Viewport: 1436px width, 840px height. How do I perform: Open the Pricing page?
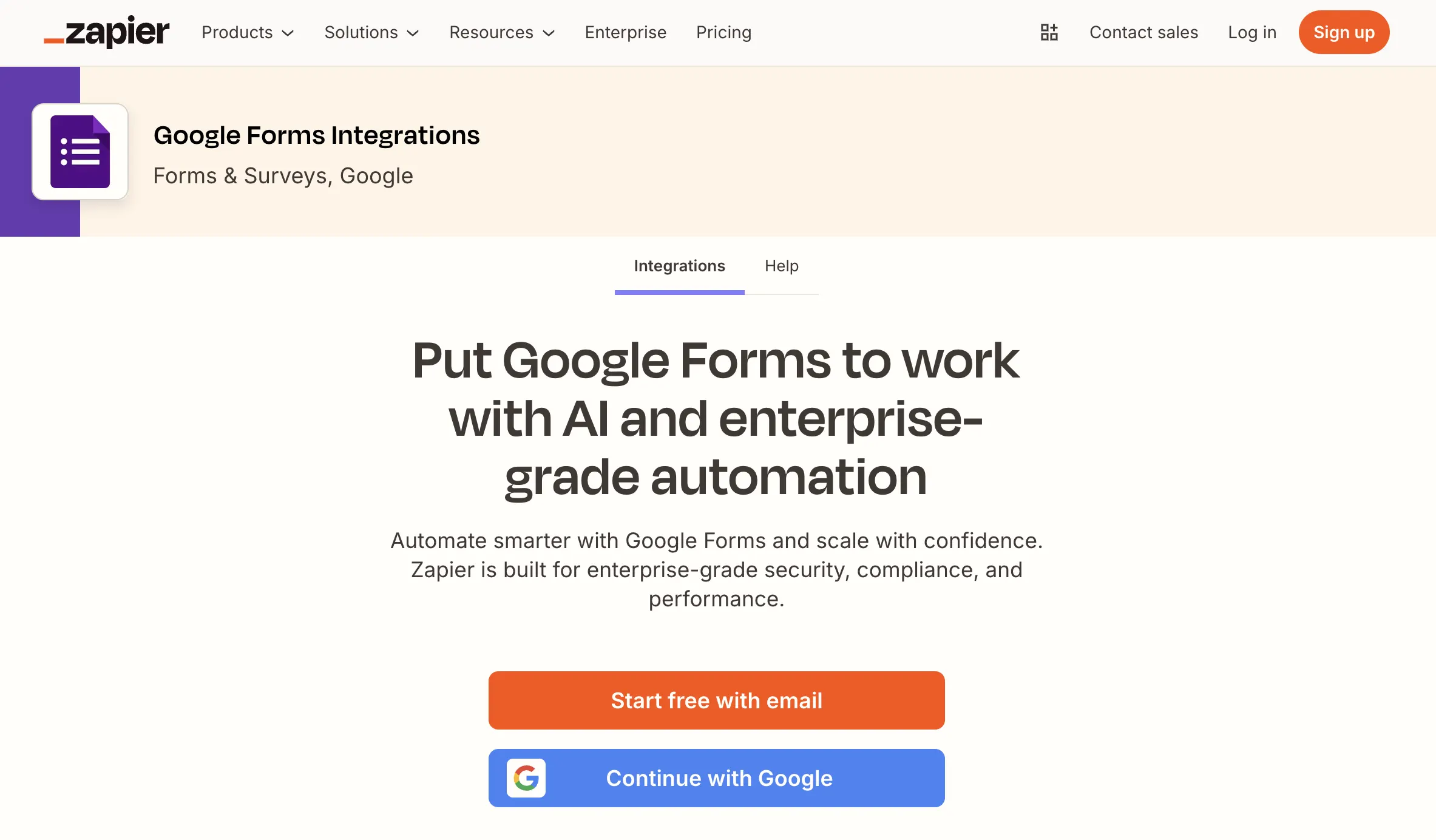point(723,32)
